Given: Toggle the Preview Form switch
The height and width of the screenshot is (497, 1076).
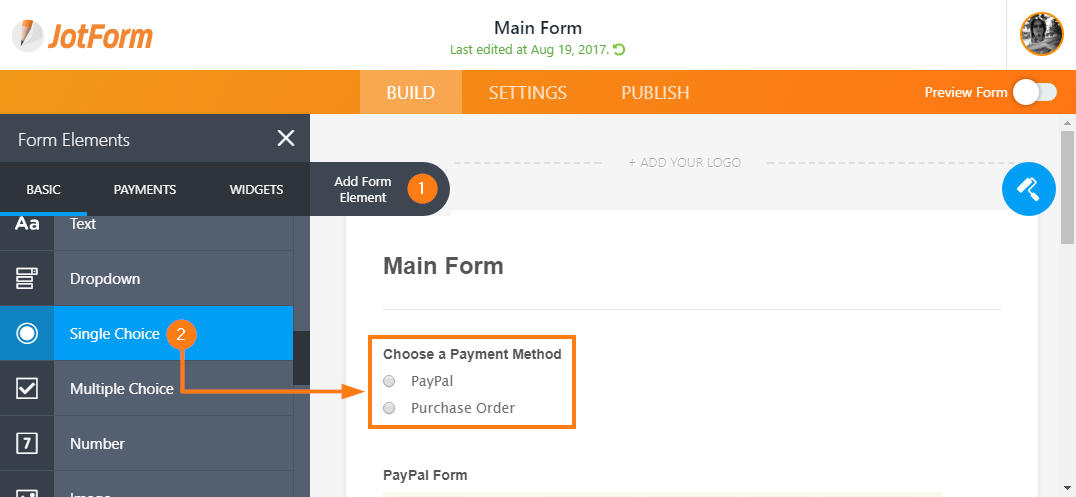Looking at the screenshot, I should tap(1035, 92).
